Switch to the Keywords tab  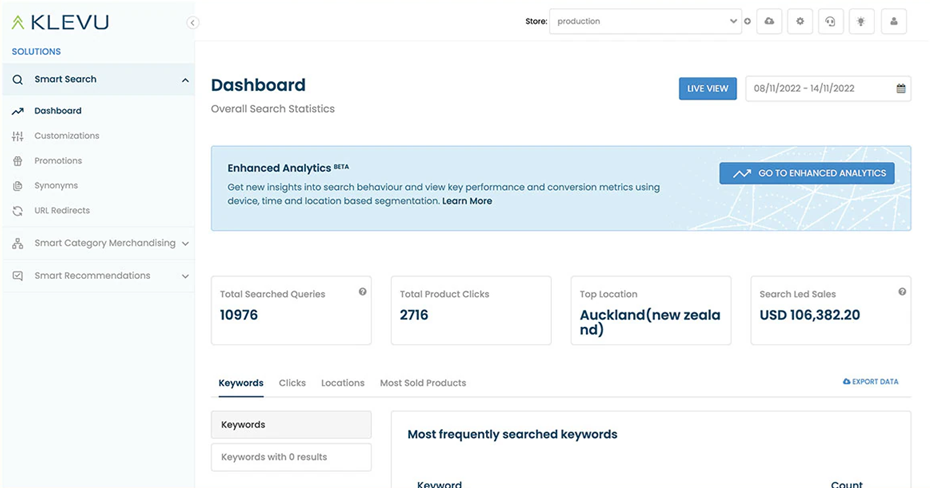tap(241, 383)
